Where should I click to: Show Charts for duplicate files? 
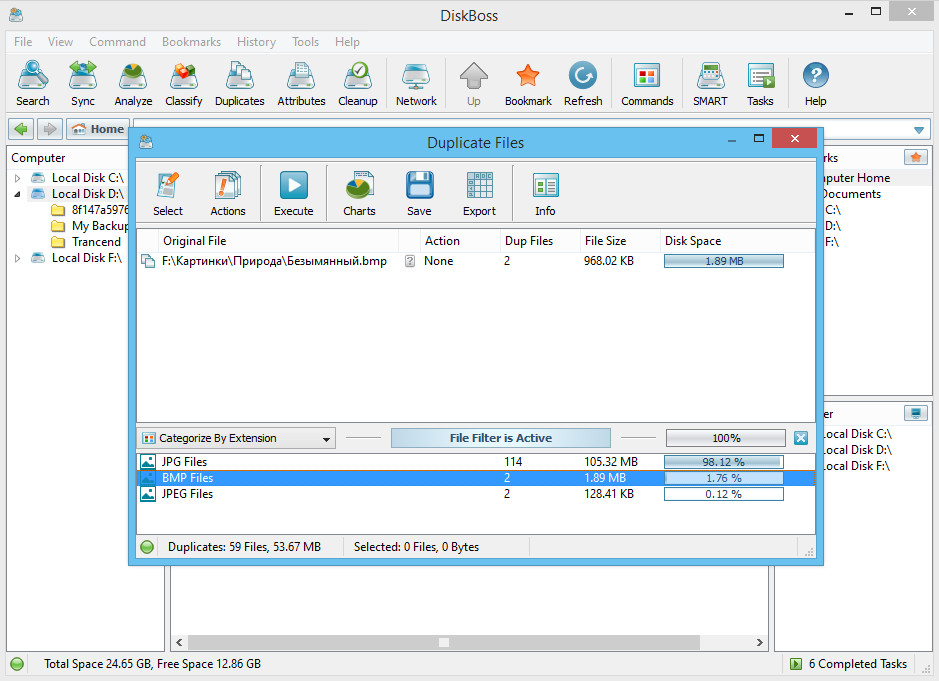(359, 193)
